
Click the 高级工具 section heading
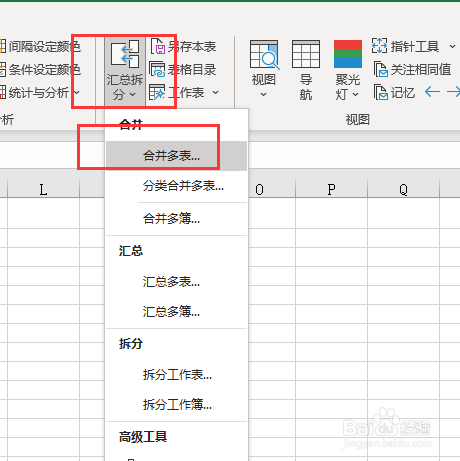[x=143, y=436]
